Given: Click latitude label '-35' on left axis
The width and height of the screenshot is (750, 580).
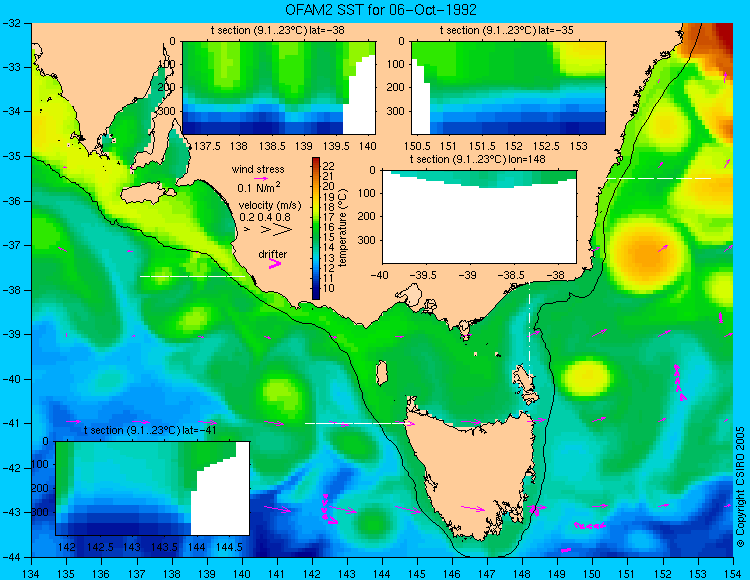Looking at the screenshot, I should [13, 156].
